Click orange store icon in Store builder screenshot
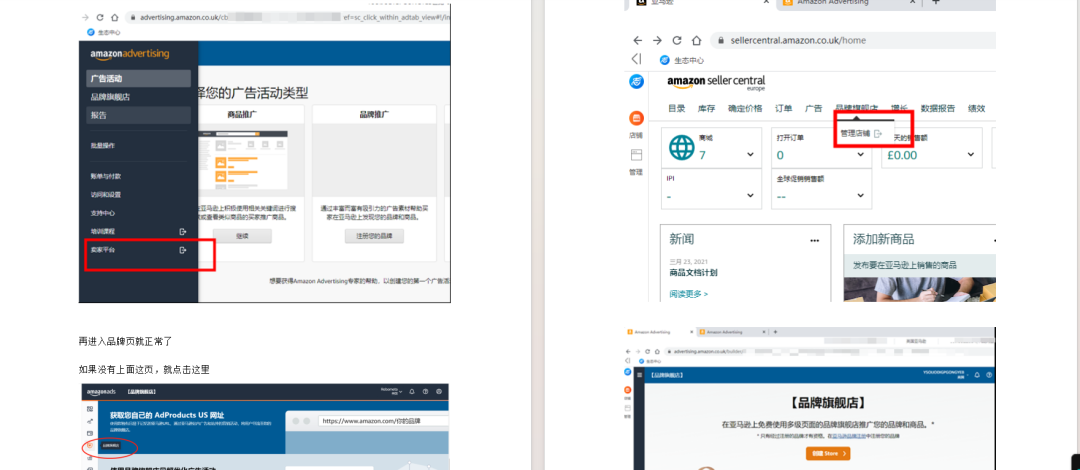1080x470 pixels. coord(627,390)
